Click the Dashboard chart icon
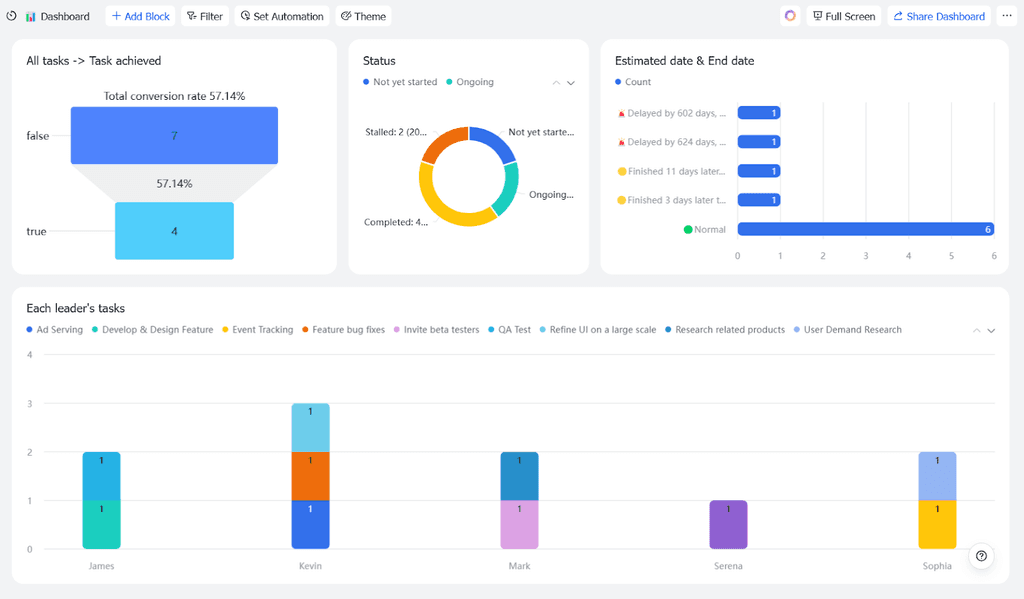Image resolution: width=1024 pixels, height=599 pixels. click(x=30, y=16)
